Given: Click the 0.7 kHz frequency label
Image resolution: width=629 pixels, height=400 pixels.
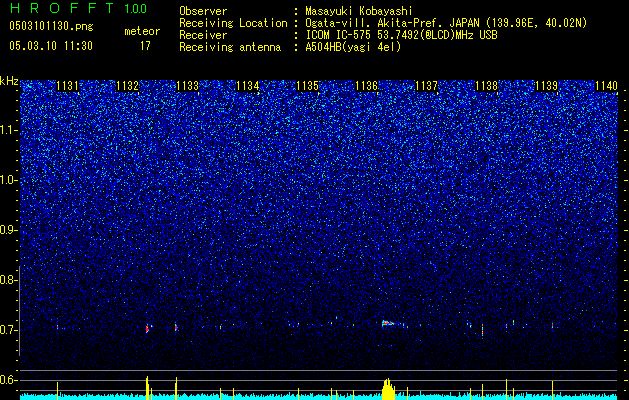Looking at the screenshot, I should click(9, 330).
